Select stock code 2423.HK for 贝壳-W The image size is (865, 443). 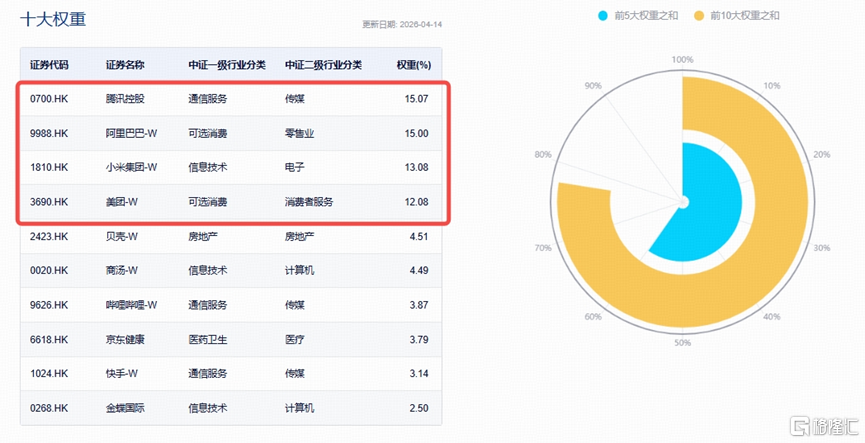point(49,236)
